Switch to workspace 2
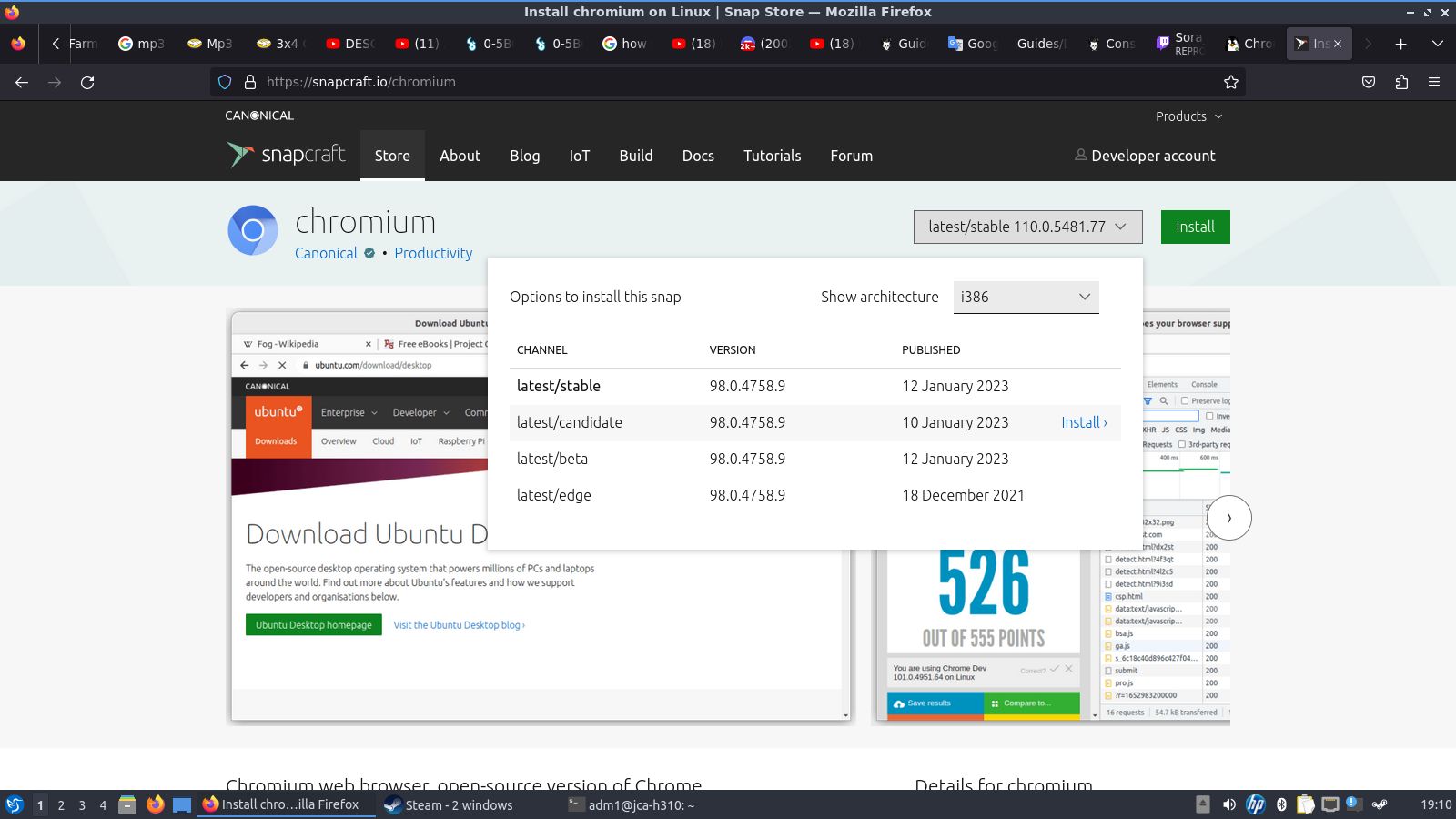Viewport: 1456px width, 819px height. tap(61, 804)
